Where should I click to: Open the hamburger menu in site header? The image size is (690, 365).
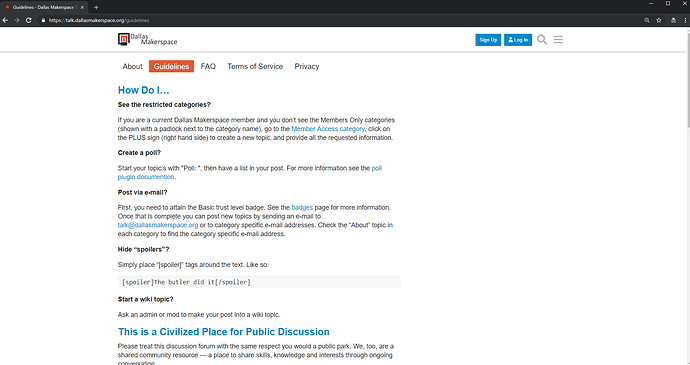[x=558, y=40]
